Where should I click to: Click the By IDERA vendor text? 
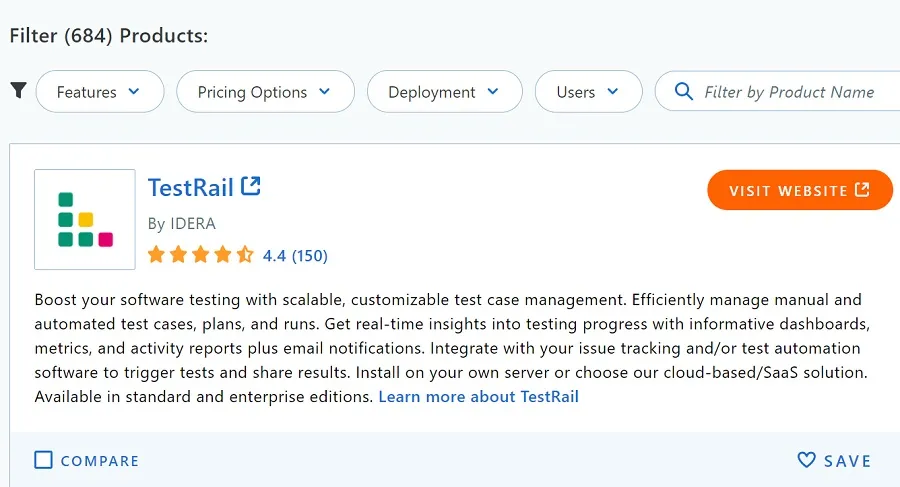pyautogui.click(x=182, y=223)
